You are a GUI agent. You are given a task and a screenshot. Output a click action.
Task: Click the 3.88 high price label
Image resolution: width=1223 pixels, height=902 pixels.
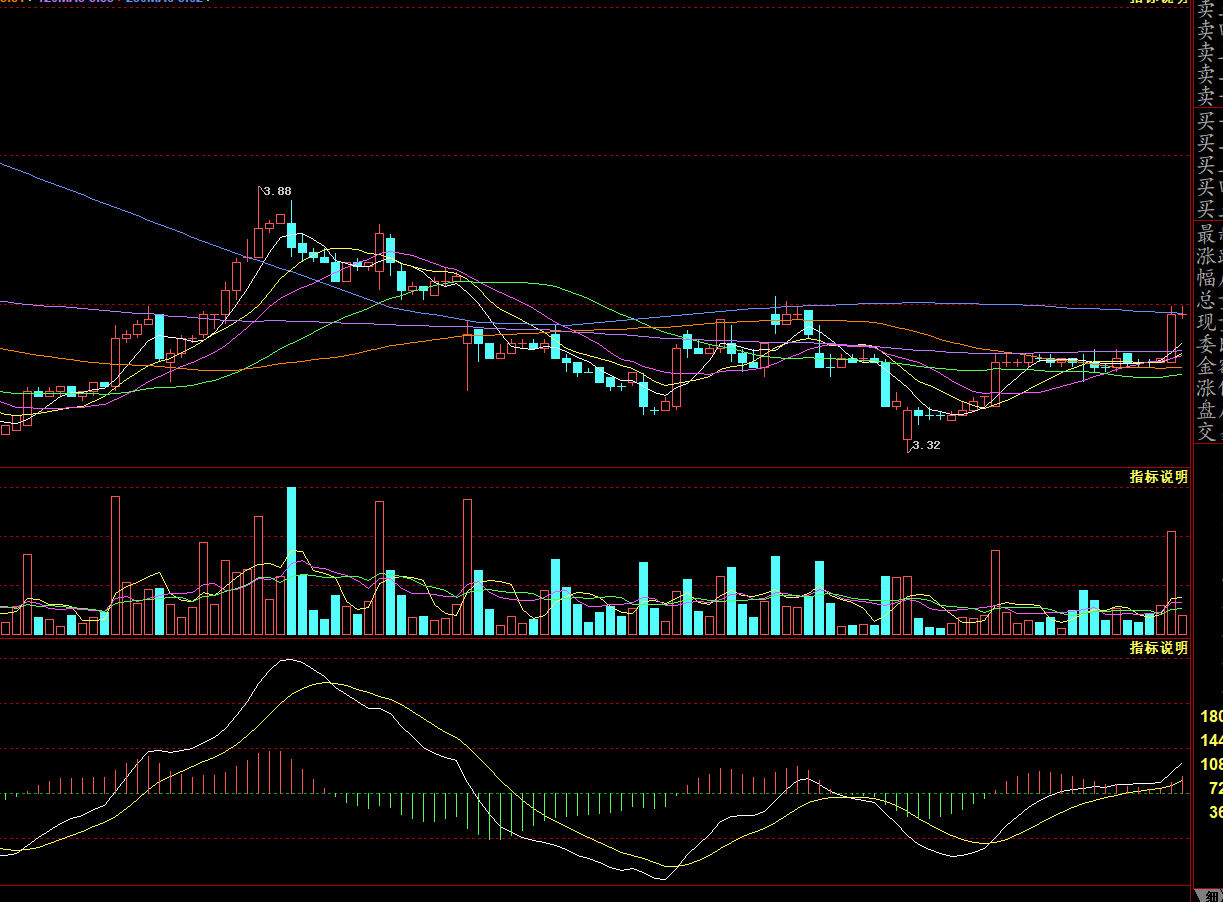(277, 191)
